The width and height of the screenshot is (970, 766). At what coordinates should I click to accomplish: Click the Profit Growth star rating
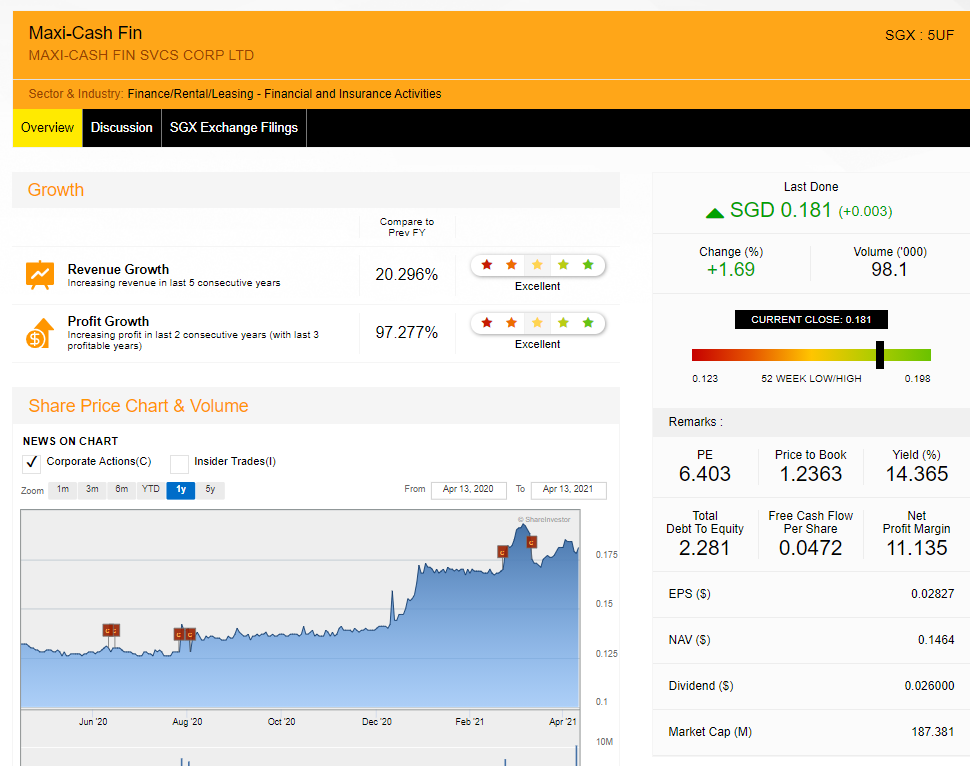pos(537,323)
